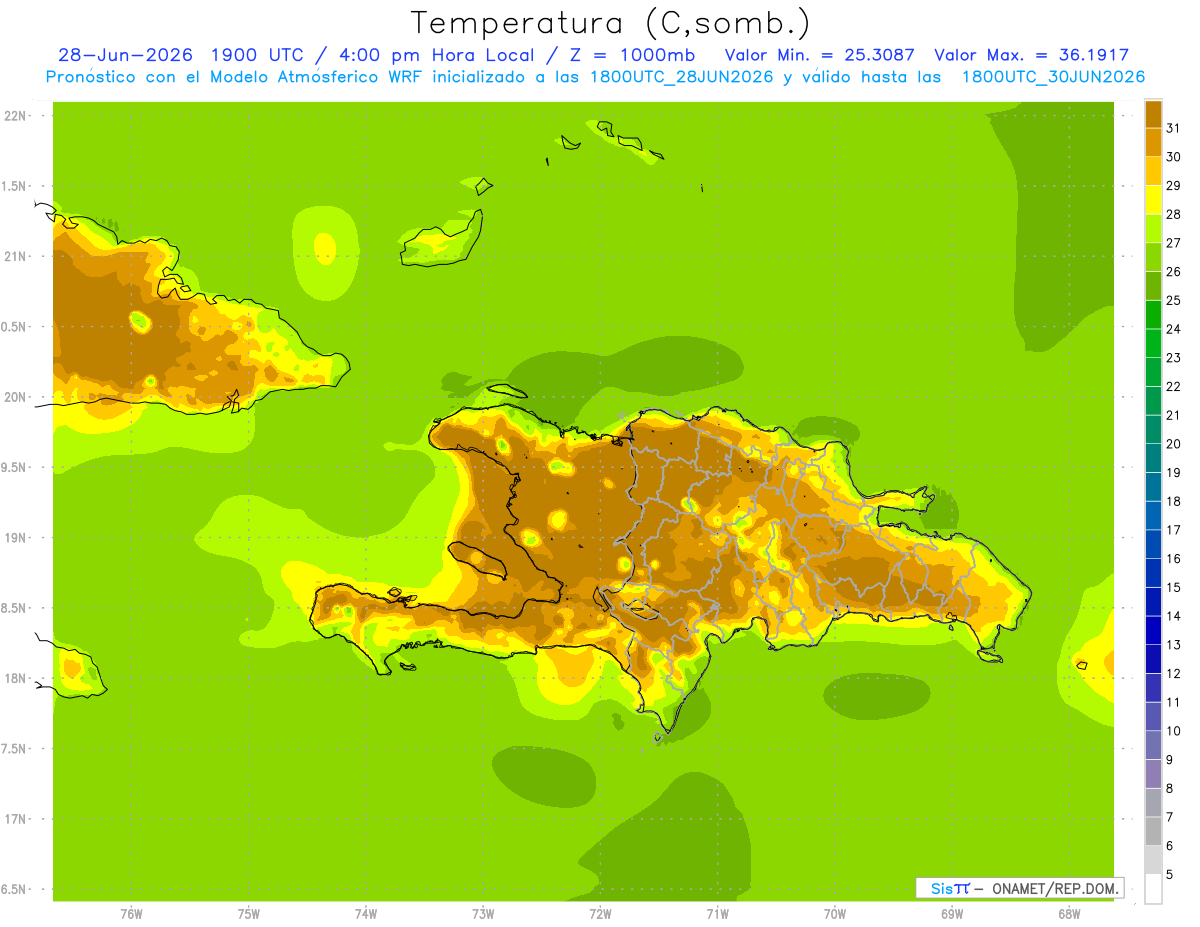Click the "1900 UTC" time label
Viewport: 1200px width, 927px height.
(x=260, y=55)
